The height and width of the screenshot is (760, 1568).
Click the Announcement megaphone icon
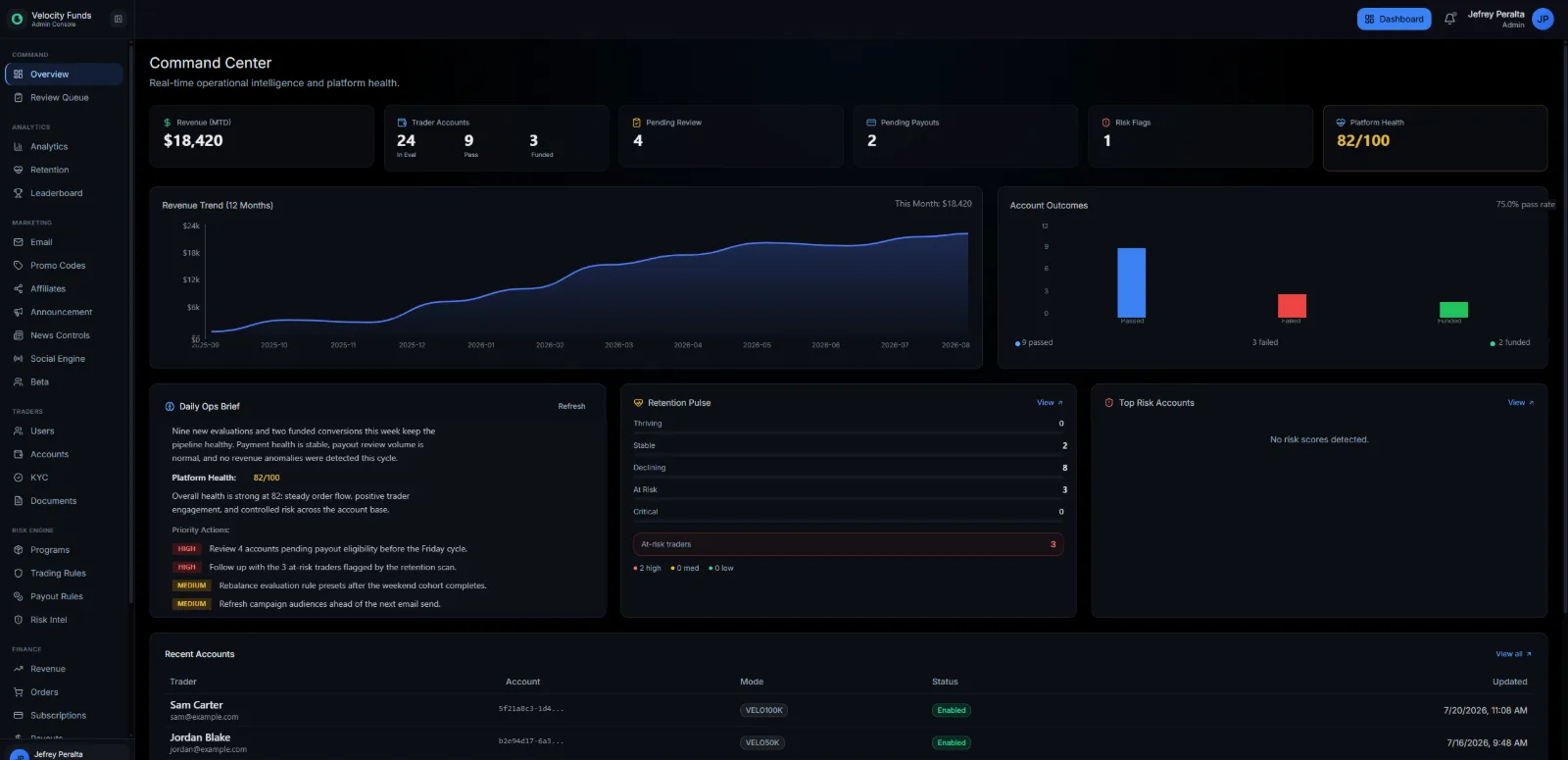(18, 313)
